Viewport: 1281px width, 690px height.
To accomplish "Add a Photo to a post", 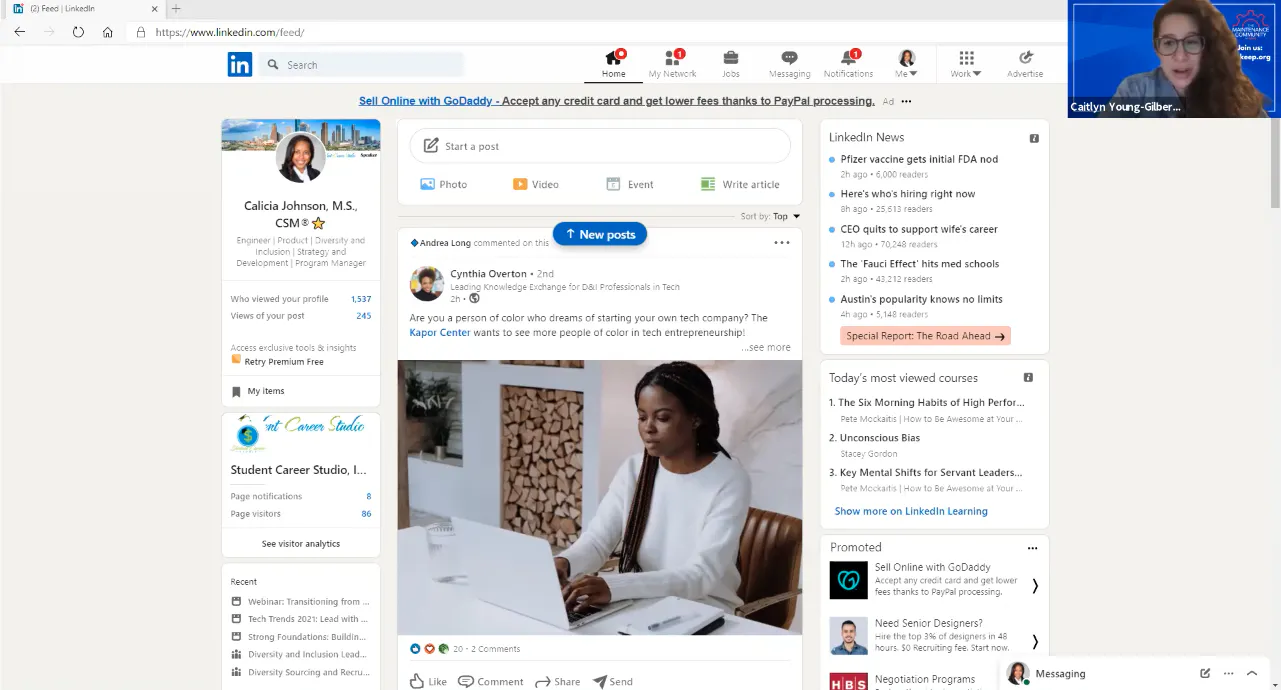I will tap(443, 184).
